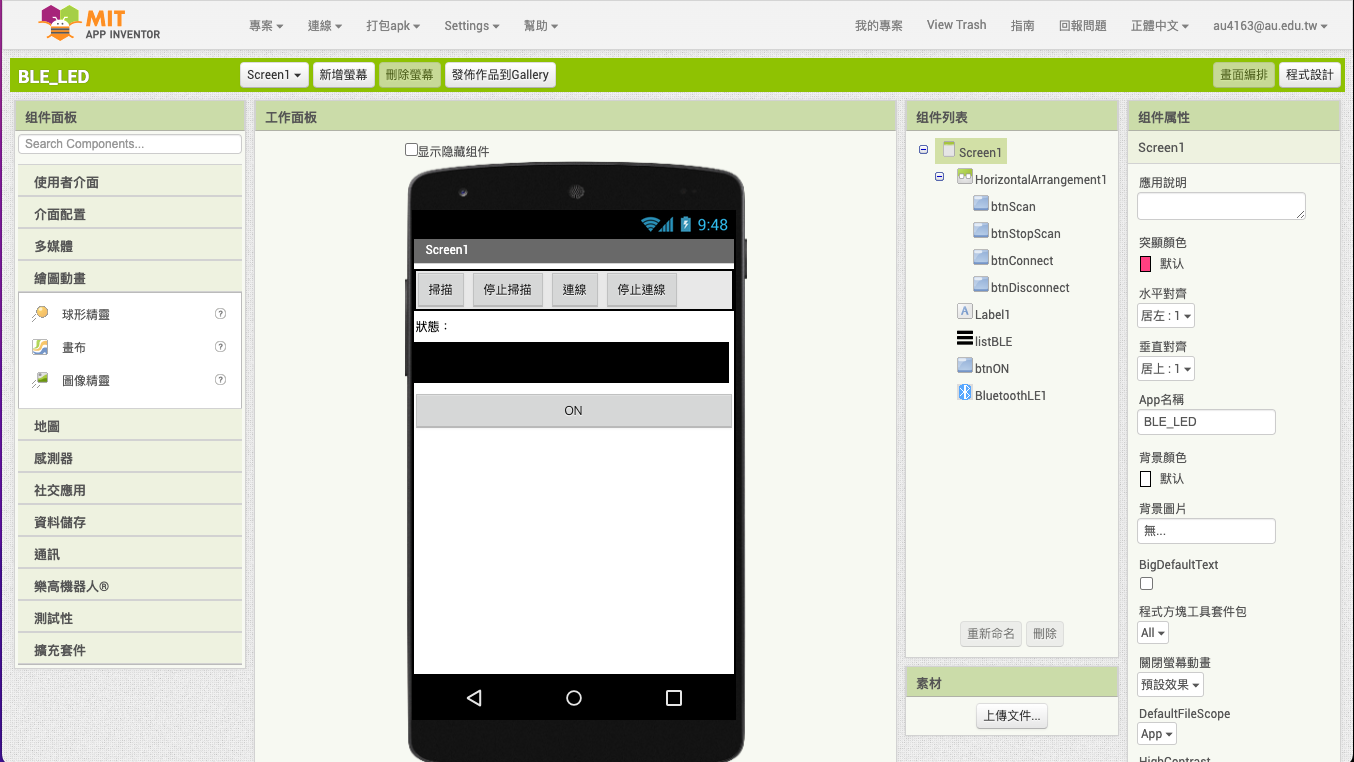Select the 圖像精靈 image sprite icon

coord(40,380)
